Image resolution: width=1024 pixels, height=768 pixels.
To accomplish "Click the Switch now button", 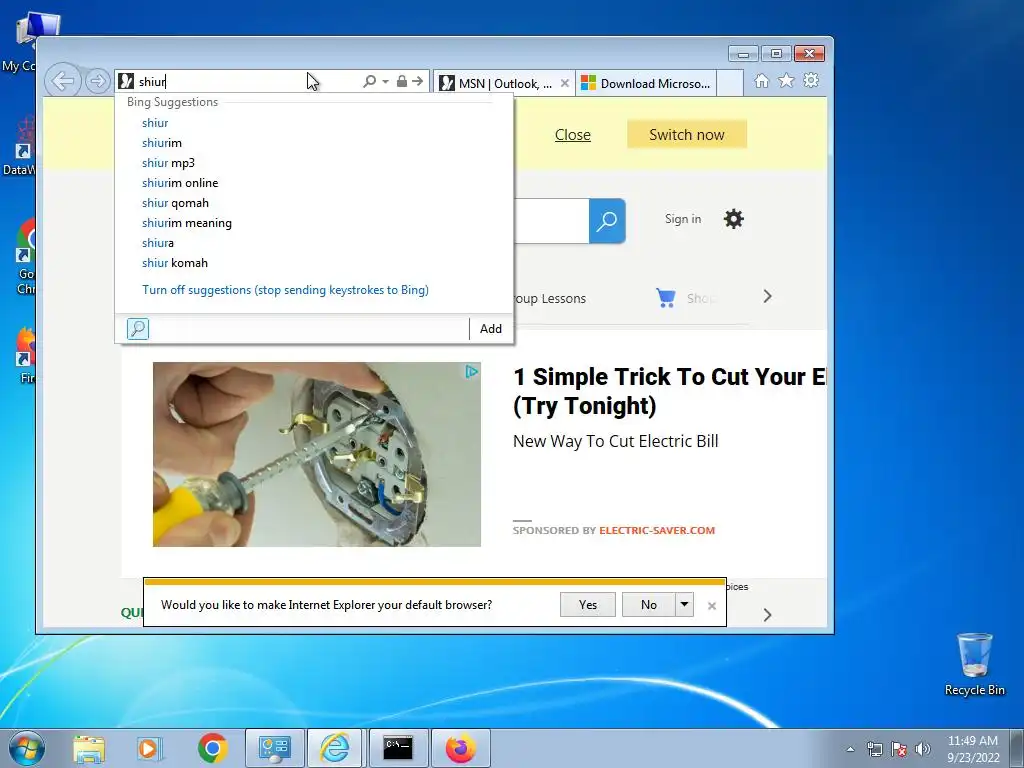I will pyautogui.click(x=686, y=135).
